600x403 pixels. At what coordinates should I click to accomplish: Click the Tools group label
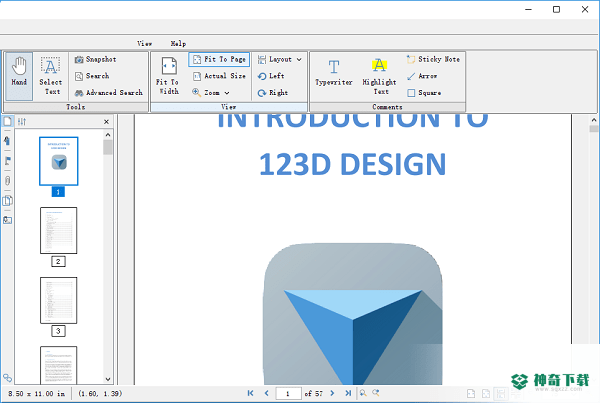(76, 107)
